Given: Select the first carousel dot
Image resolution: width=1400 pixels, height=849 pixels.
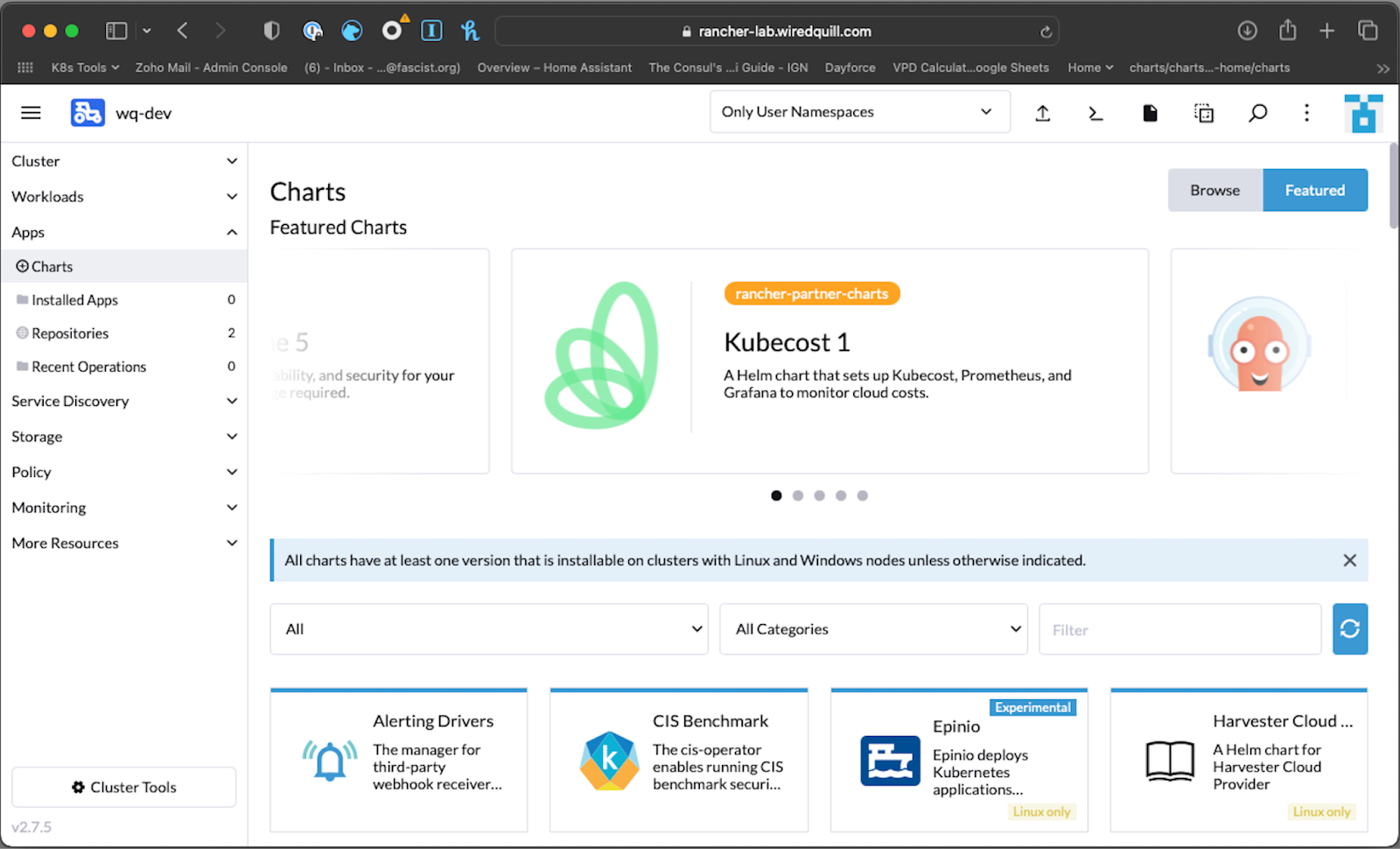Looking at the screenshot, I should coord(776,495).
